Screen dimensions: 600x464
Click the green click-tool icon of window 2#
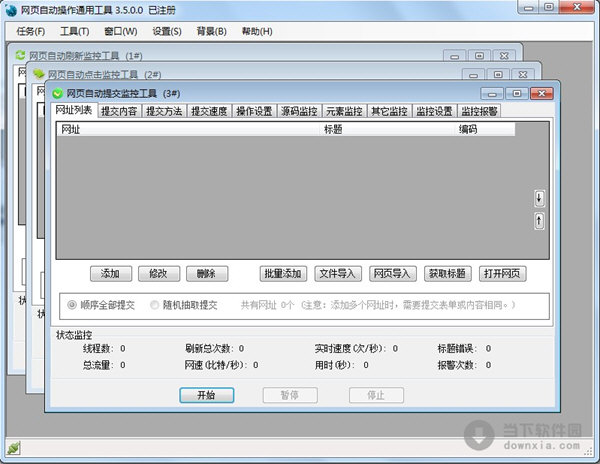tap(39, 73)
